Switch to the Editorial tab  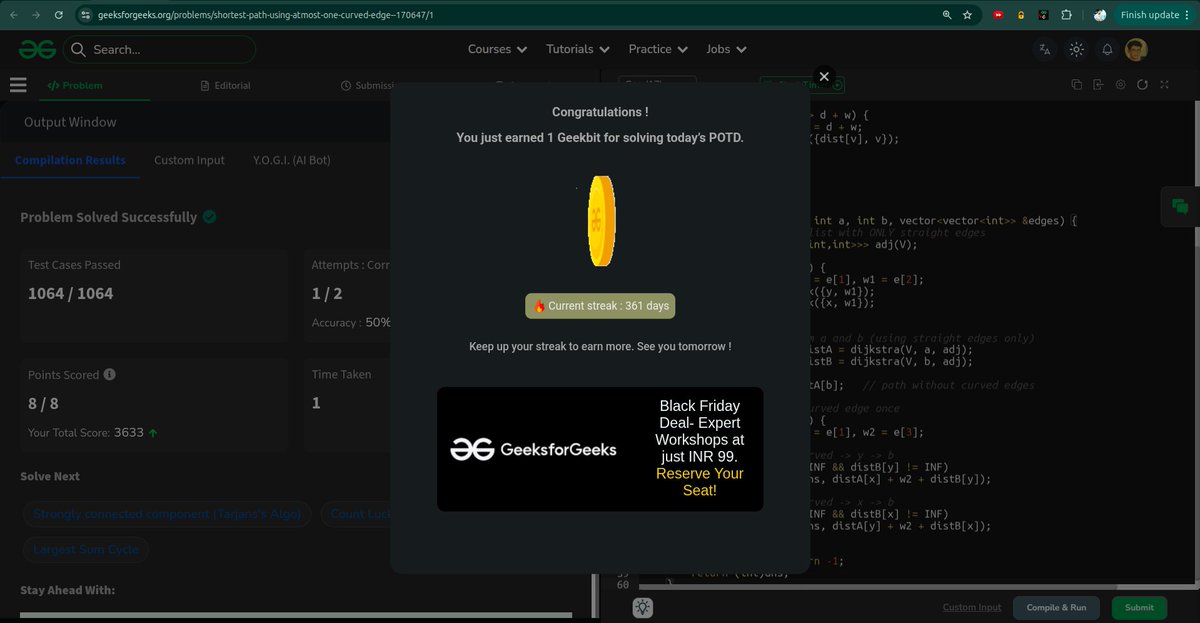coord(226,85)
